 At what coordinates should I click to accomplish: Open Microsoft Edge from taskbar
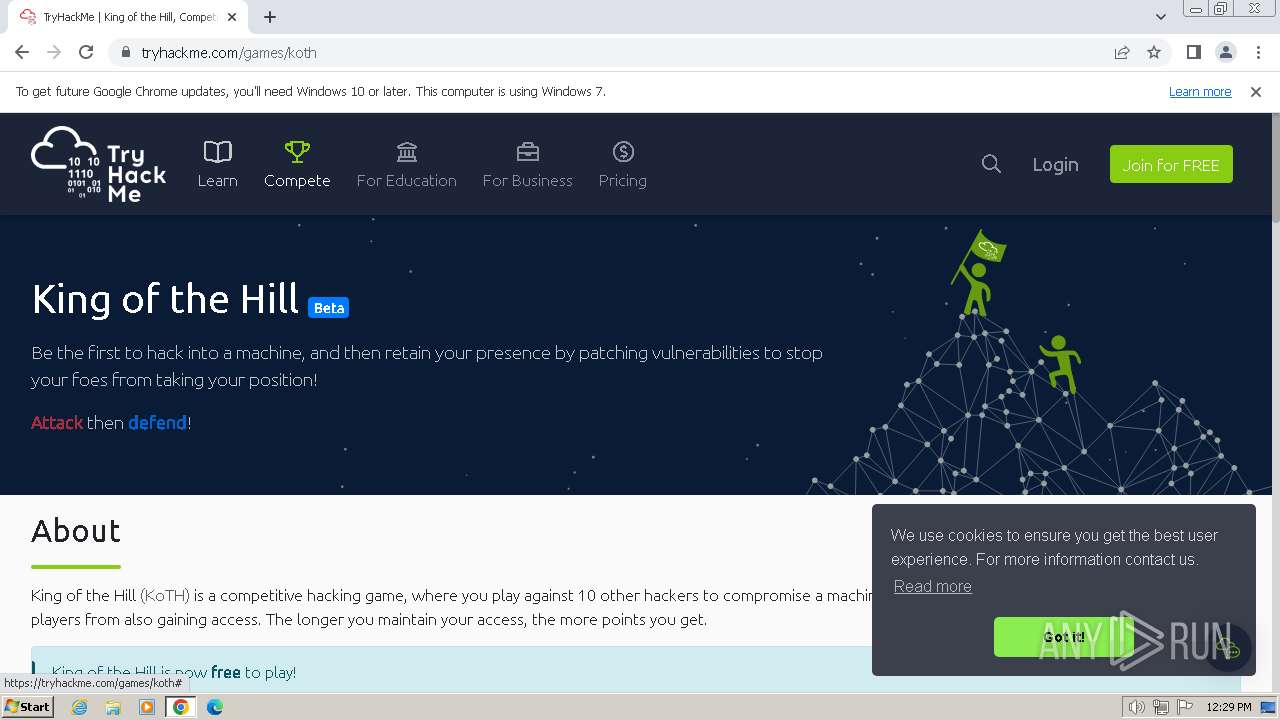pos(215,707)
